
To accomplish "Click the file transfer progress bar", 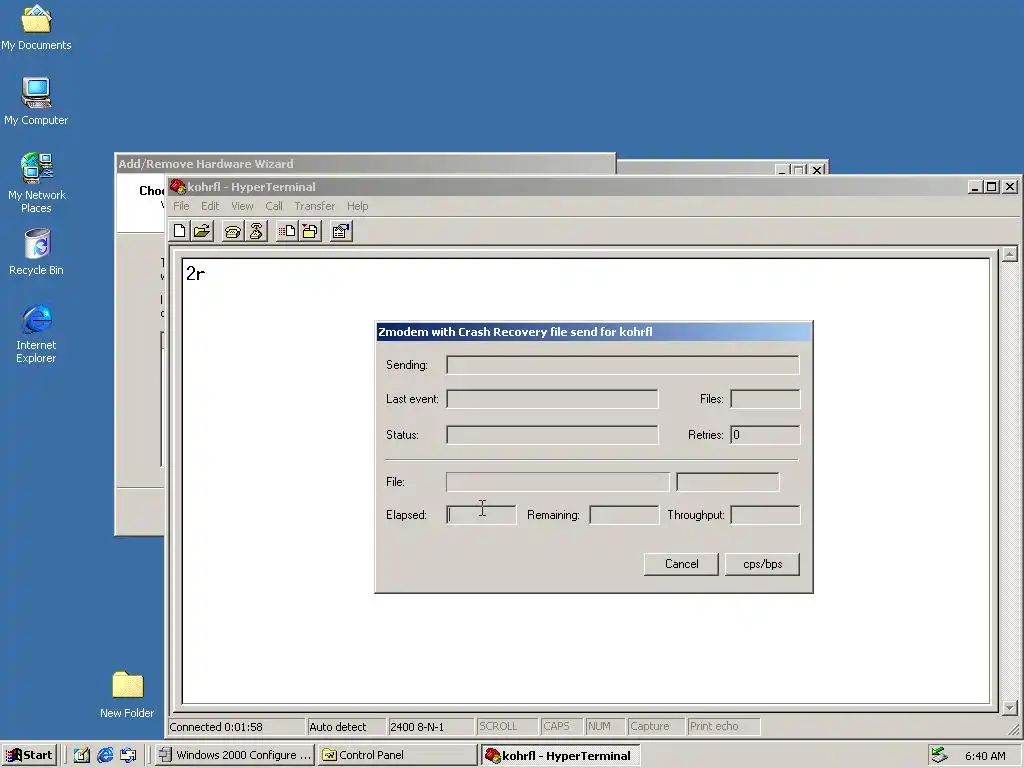I will click(x=728, y=482).
